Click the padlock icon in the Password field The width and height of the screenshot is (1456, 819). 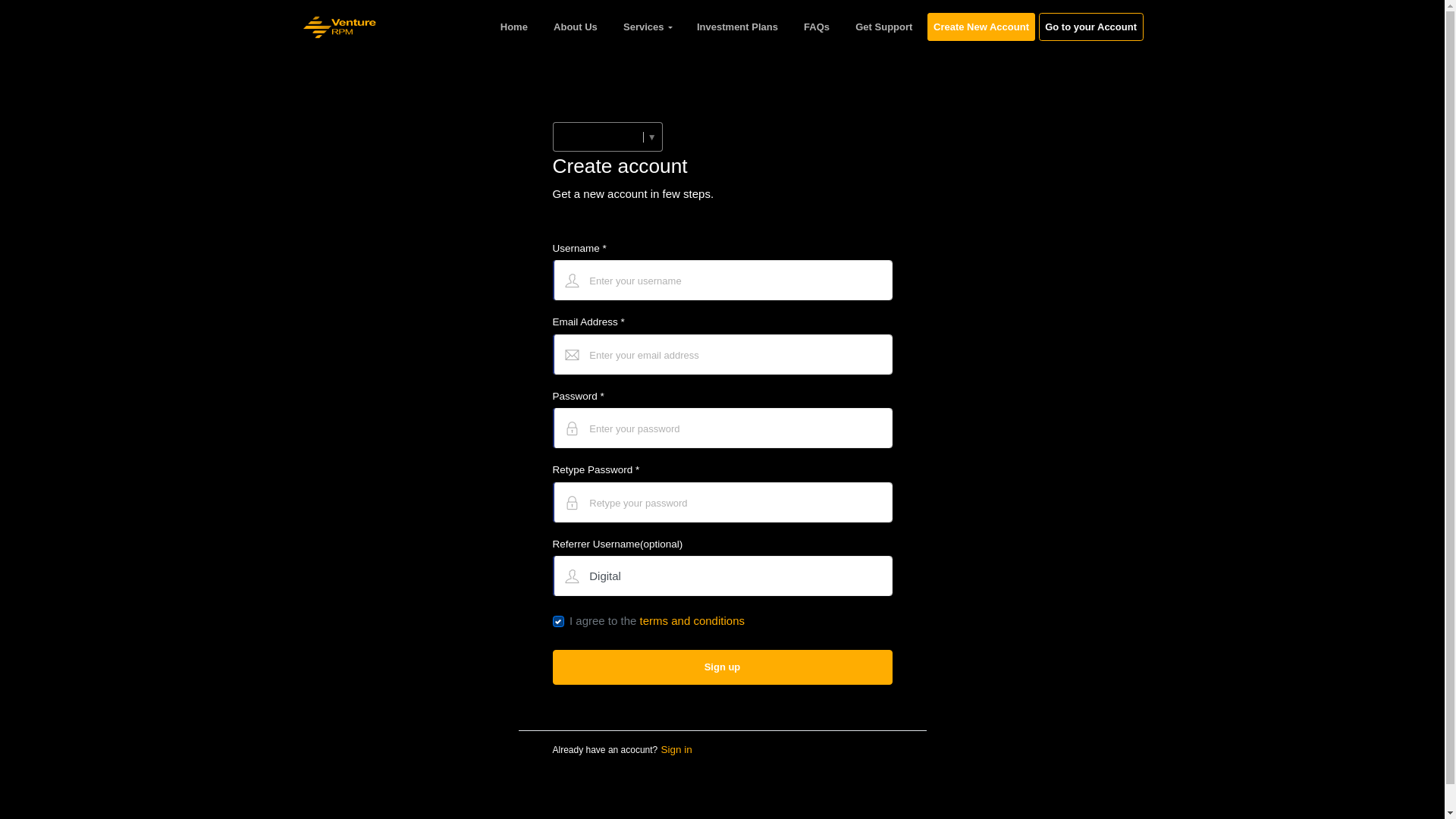click(x=573, y=429)
